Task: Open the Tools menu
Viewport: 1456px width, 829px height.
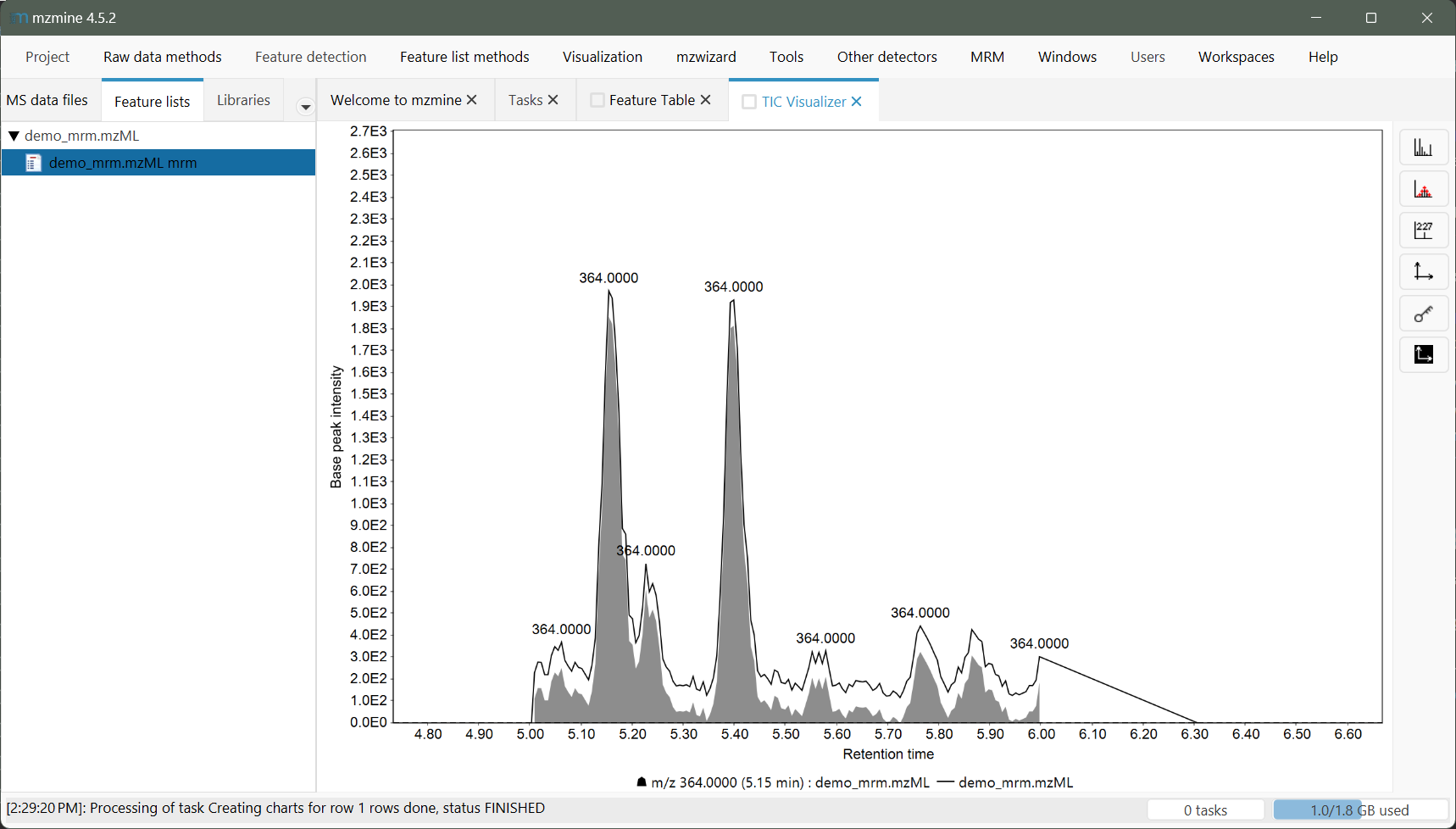Action: [786, 57]
